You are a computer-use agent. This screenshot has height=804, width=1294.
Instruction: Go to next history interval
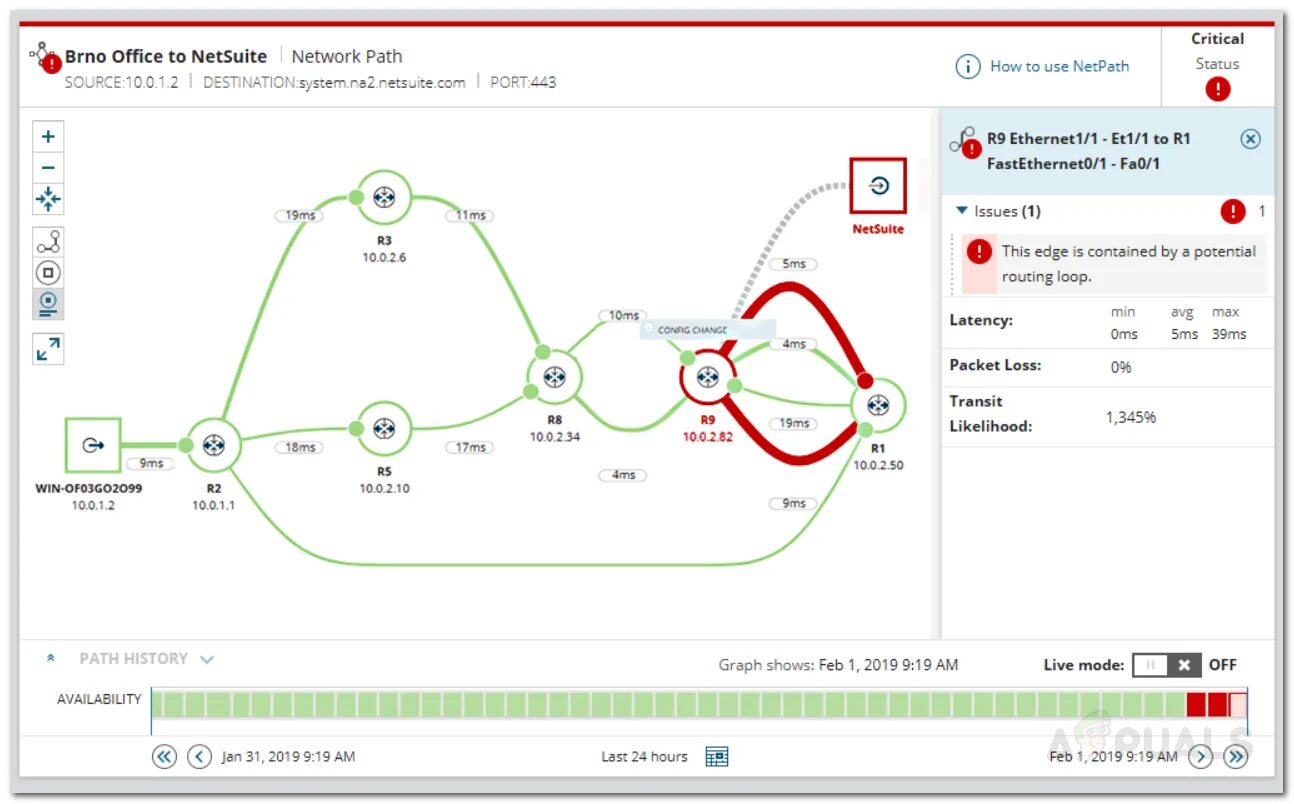point(1200,756)
